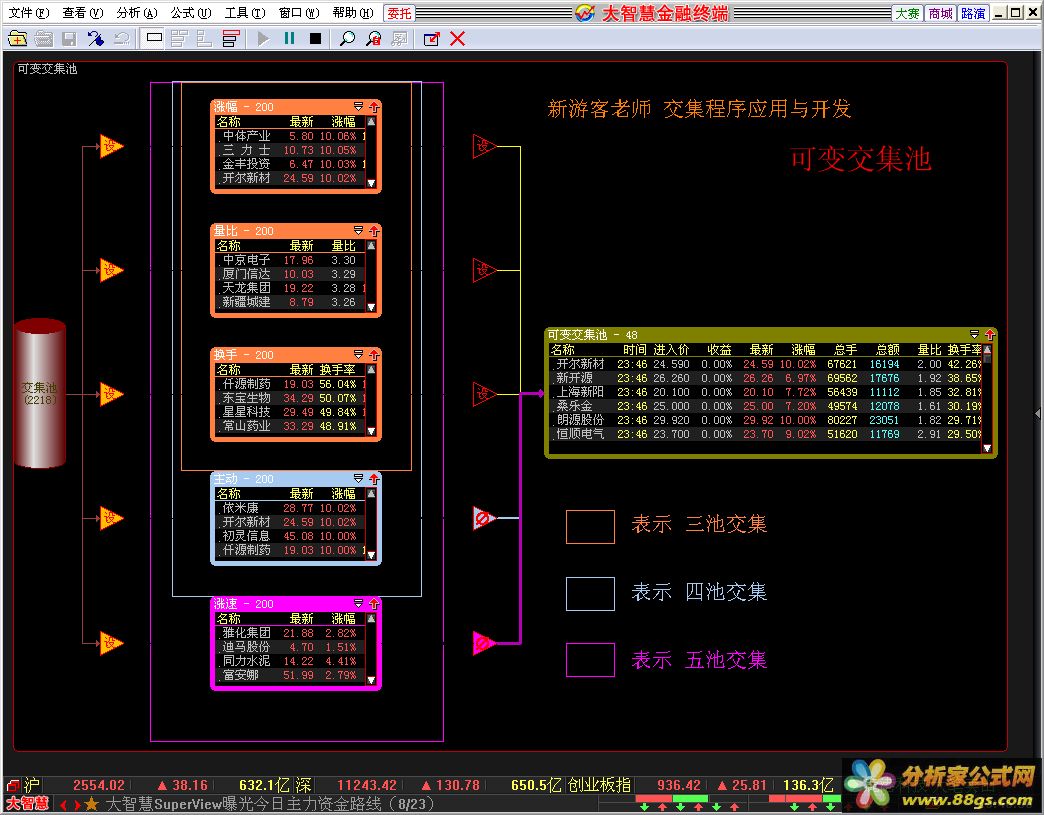
Task: Click scroll-up arrow in 换手 - 200 panel
Action: pos(372,370)
